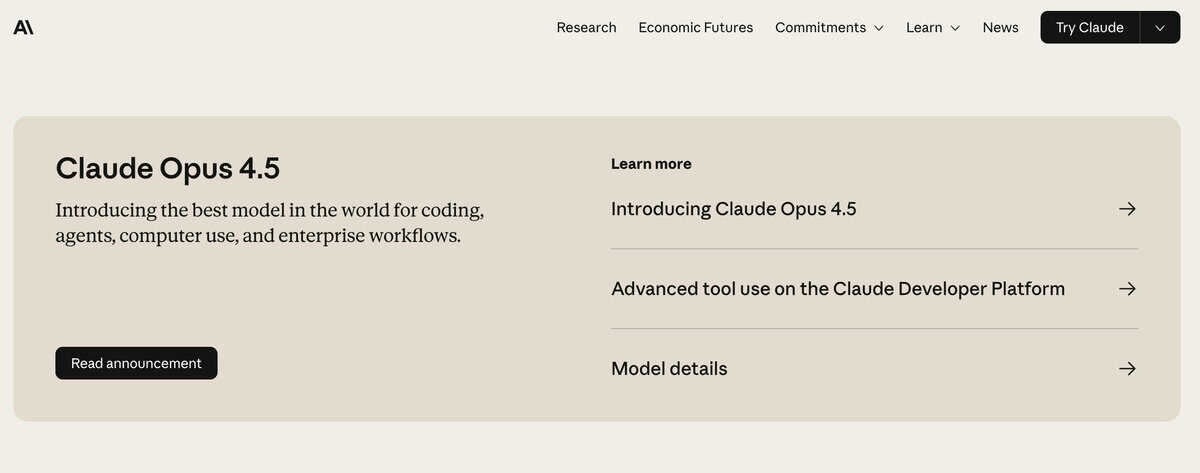Click the Claude Opus 4.5 heading
Image resolution: width=1200 pixels, height=473 pixels.
(x=168, y=168)
